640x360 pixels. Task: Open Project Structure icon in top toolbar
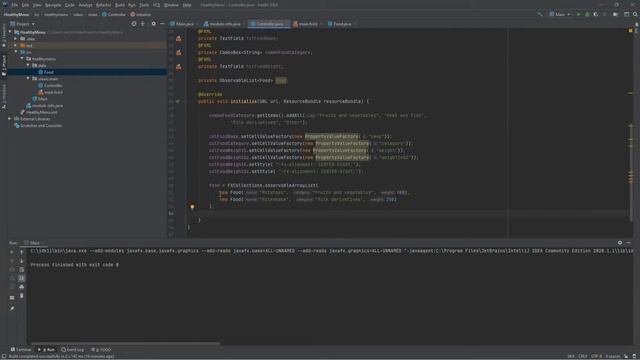[616, 14]
